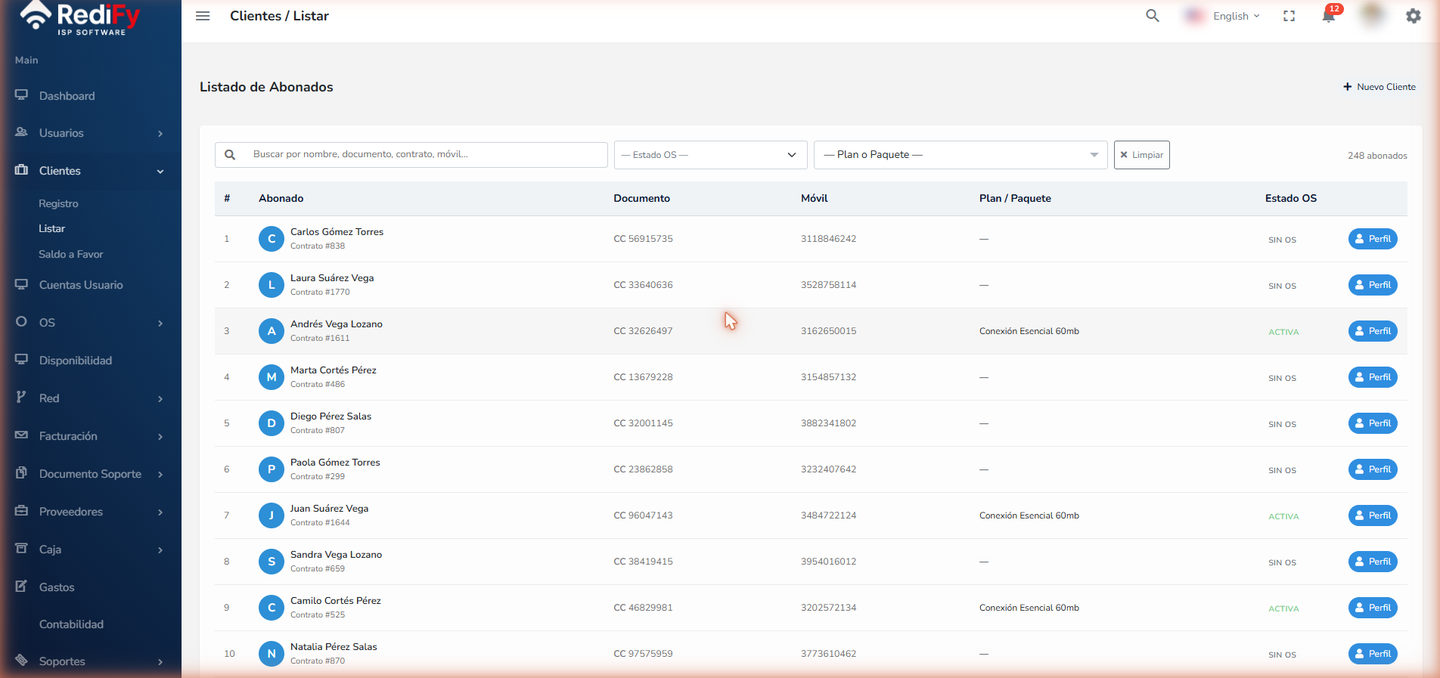
Task: Open the top bar search magnifier
Action: (1153, 16)
